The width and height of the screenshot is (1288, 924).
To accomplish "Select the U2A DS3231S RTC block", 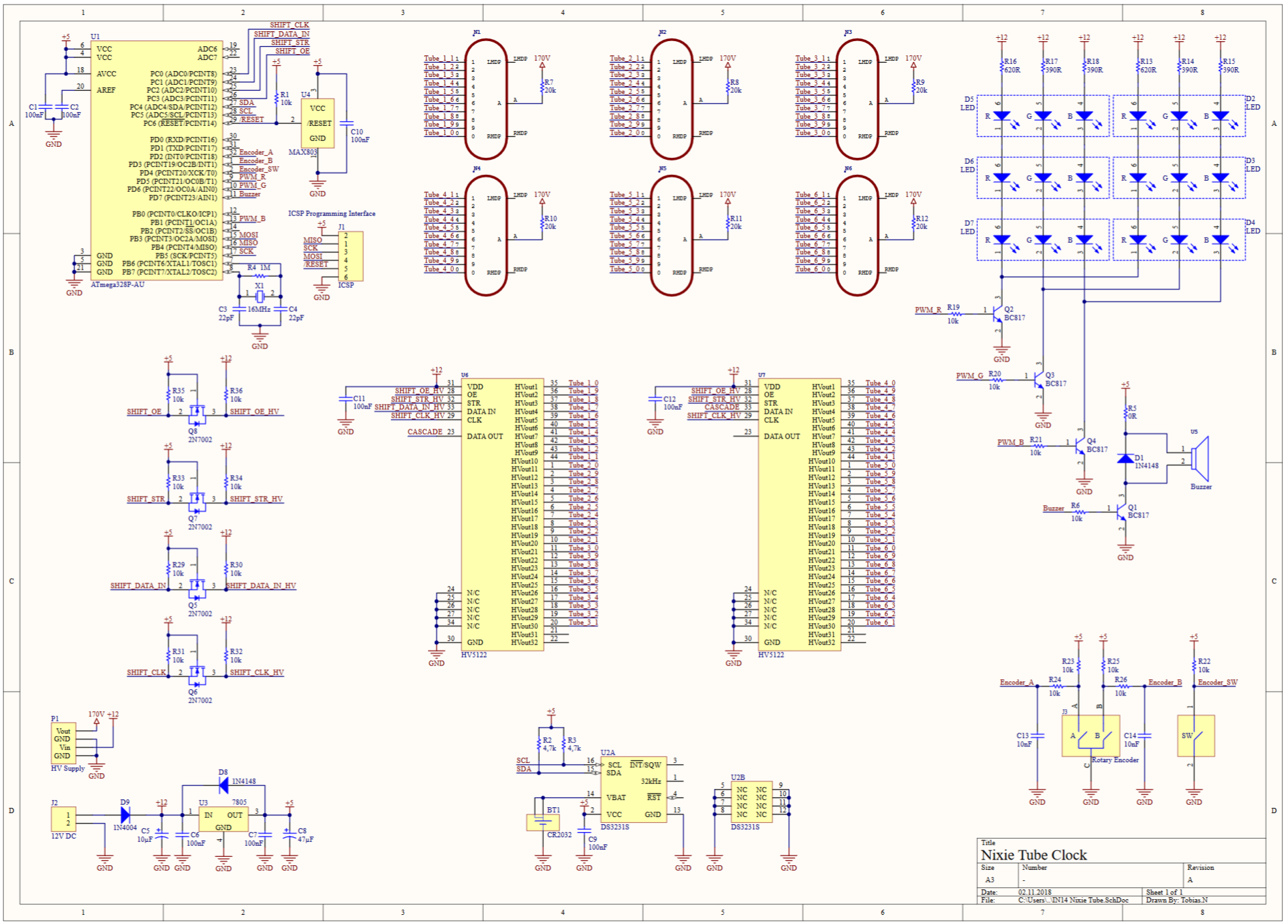I will click(x=633, y=790).
